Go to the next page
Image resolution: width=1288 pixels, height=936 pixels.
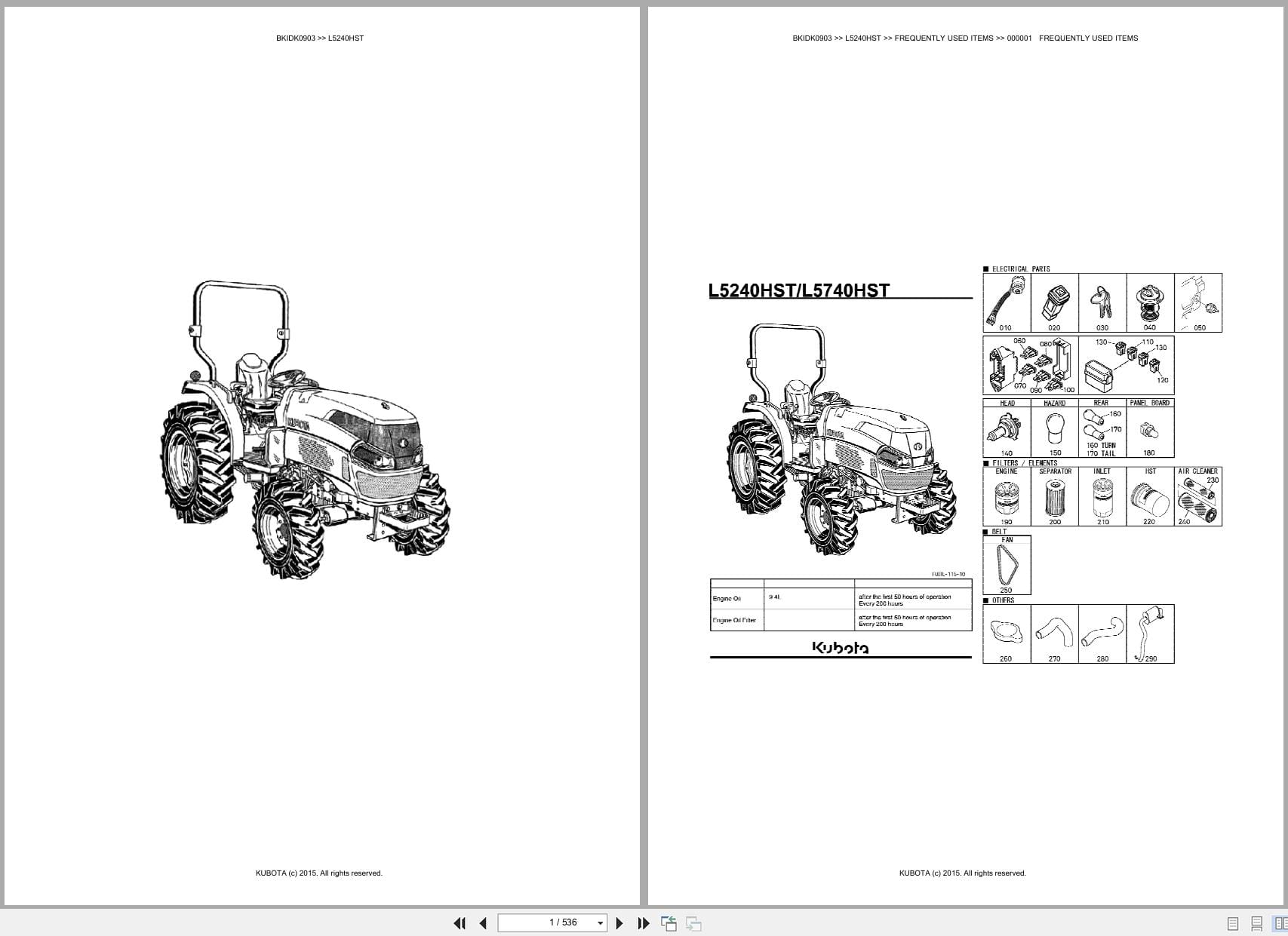(x=619, y=923)
